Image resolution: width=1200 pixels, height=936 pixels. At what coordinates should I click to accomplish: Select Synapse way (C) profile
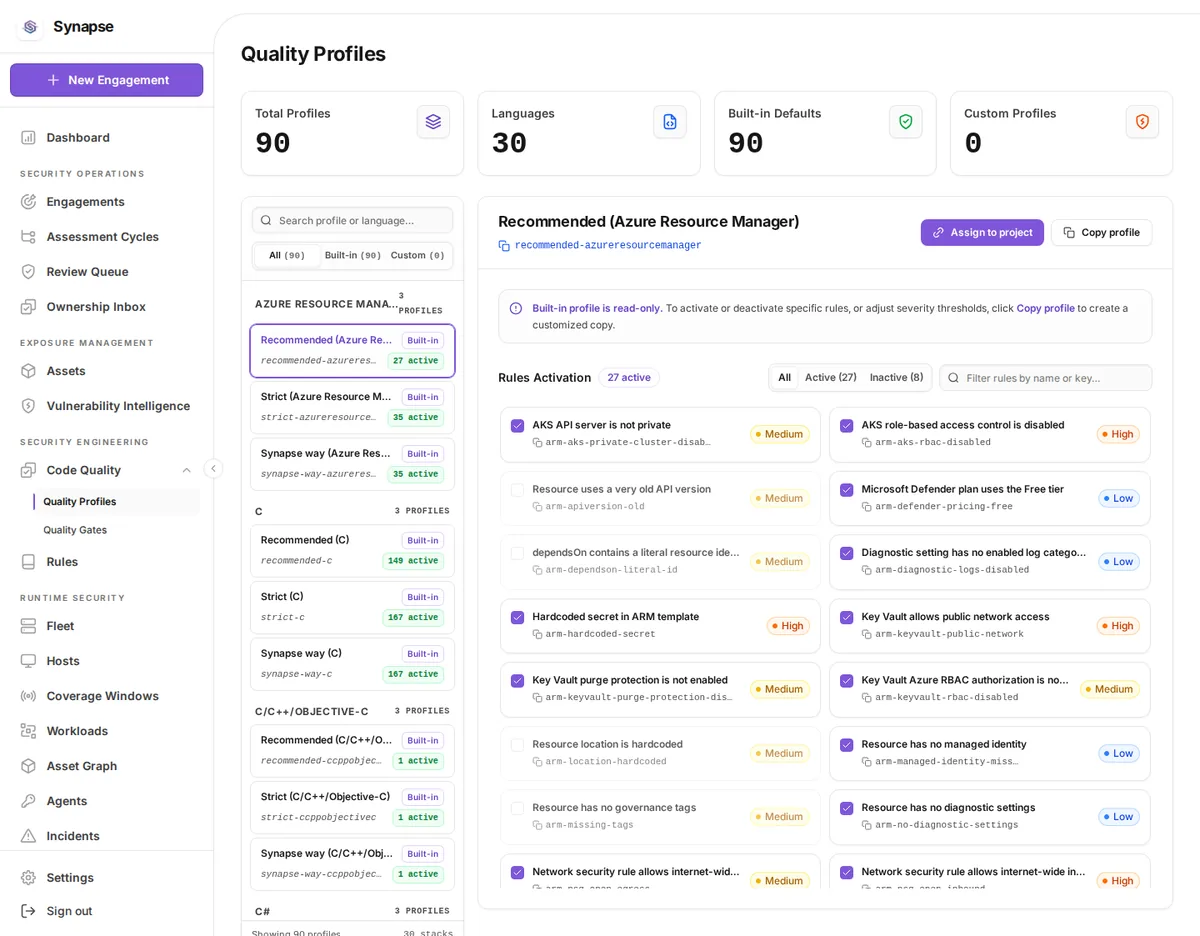[x=352, y=664]
